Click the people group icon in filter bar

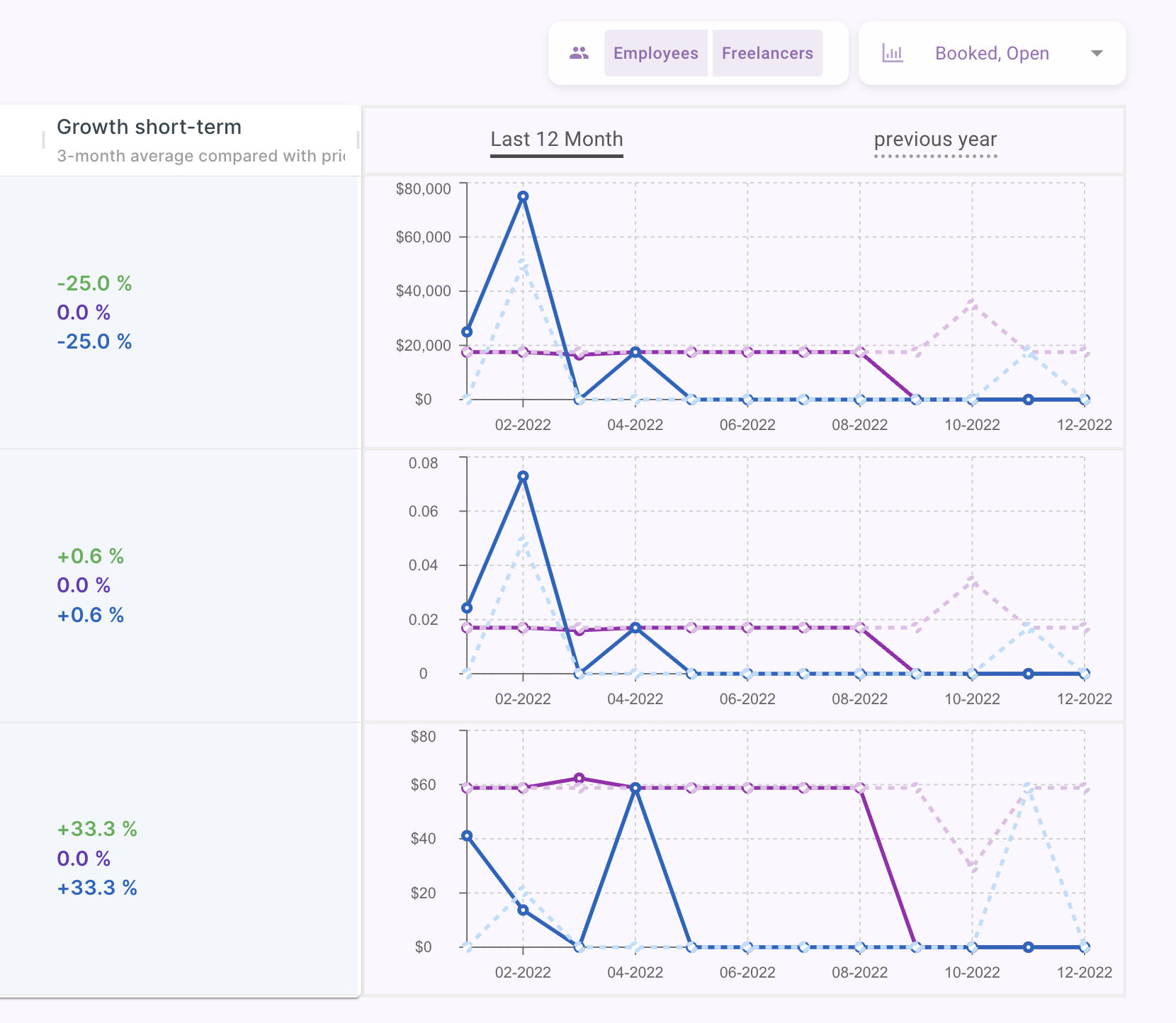(579, 53)
